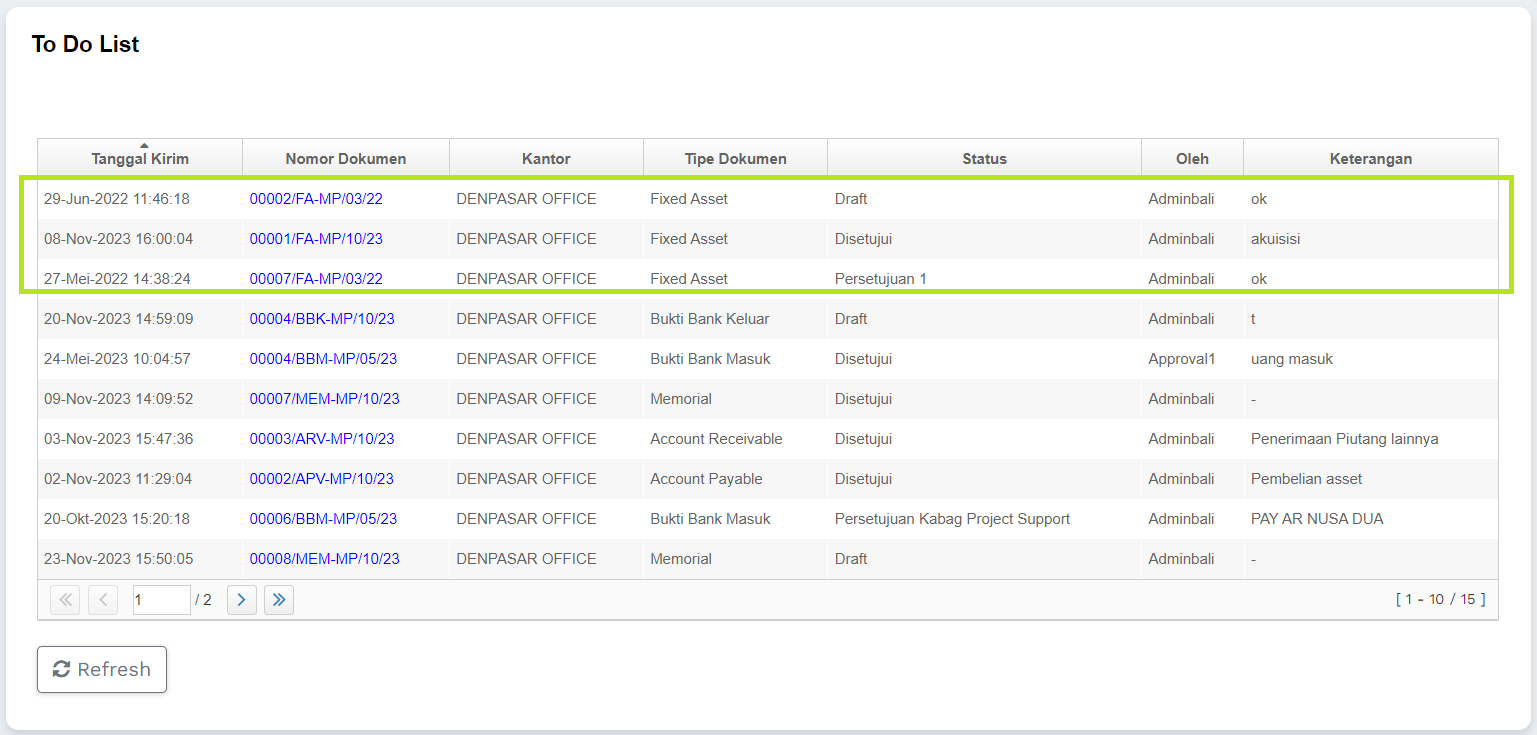Image resolution: width=1537 pixels, height=735 pixels.
Task: Go to the previous page
Action: (103, 600)
